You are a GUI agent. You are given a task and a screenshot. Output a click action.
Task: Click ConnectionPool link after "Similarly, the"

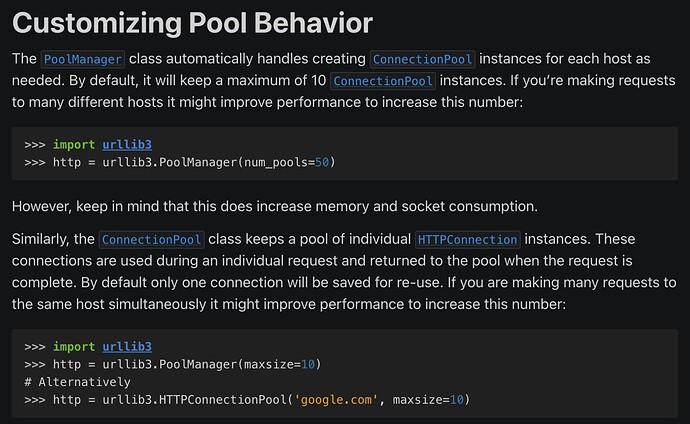[x=152, y=239]
